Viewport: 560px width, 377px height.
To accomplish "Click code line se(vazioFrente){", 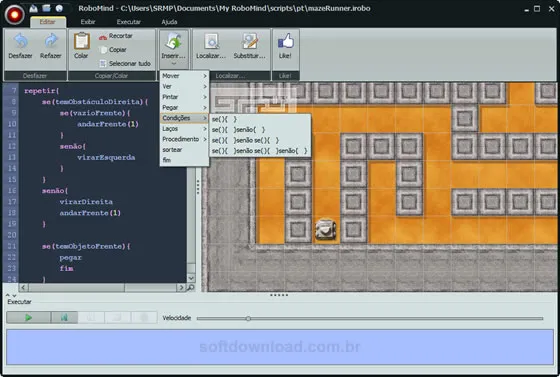I will [95, 113].
